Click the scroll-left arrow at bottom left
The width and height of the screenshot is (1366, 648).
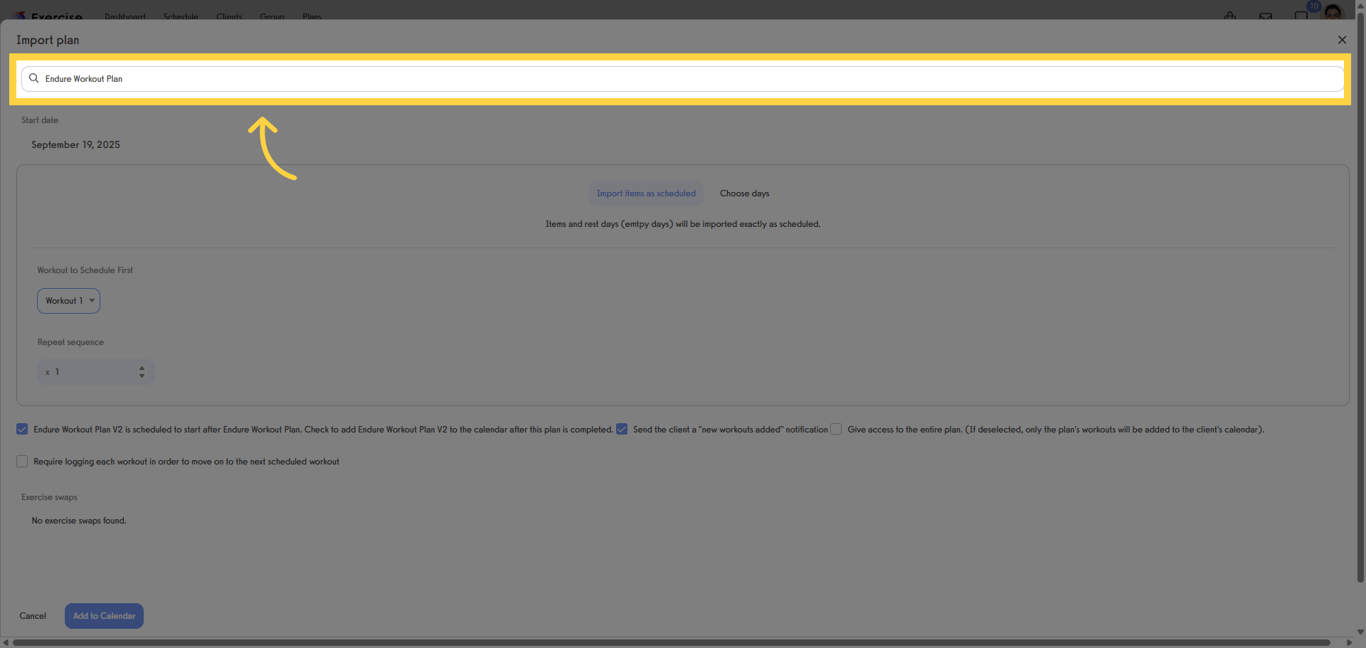click(5, 642)
